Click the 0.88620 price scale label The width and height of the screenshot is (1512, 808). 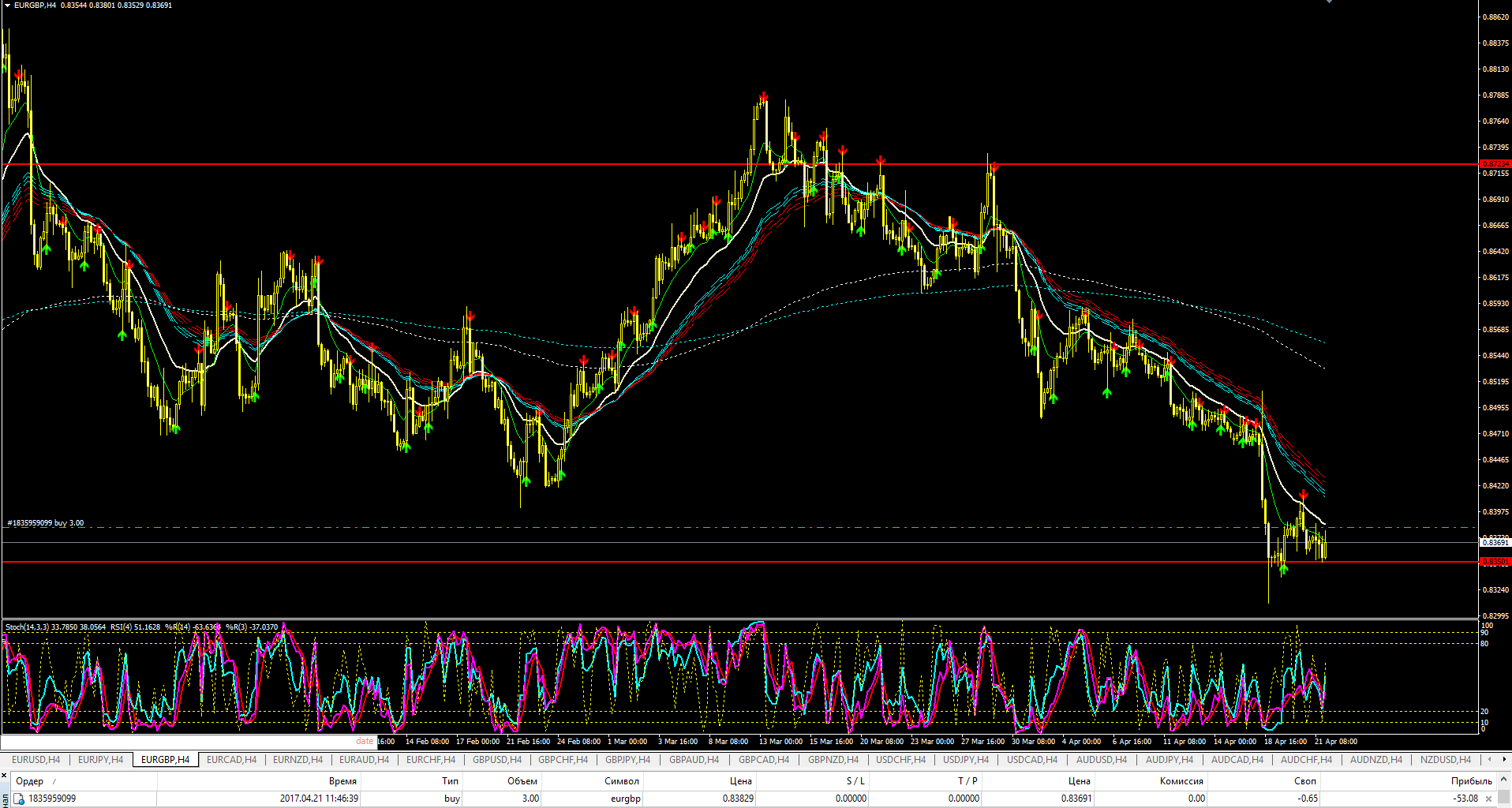click(1495, 17)
